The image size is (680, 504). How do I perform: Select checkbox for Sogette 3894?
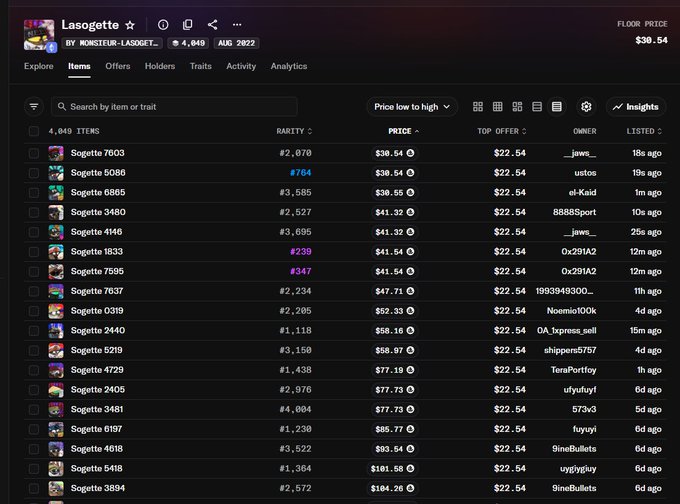[34, 488]
